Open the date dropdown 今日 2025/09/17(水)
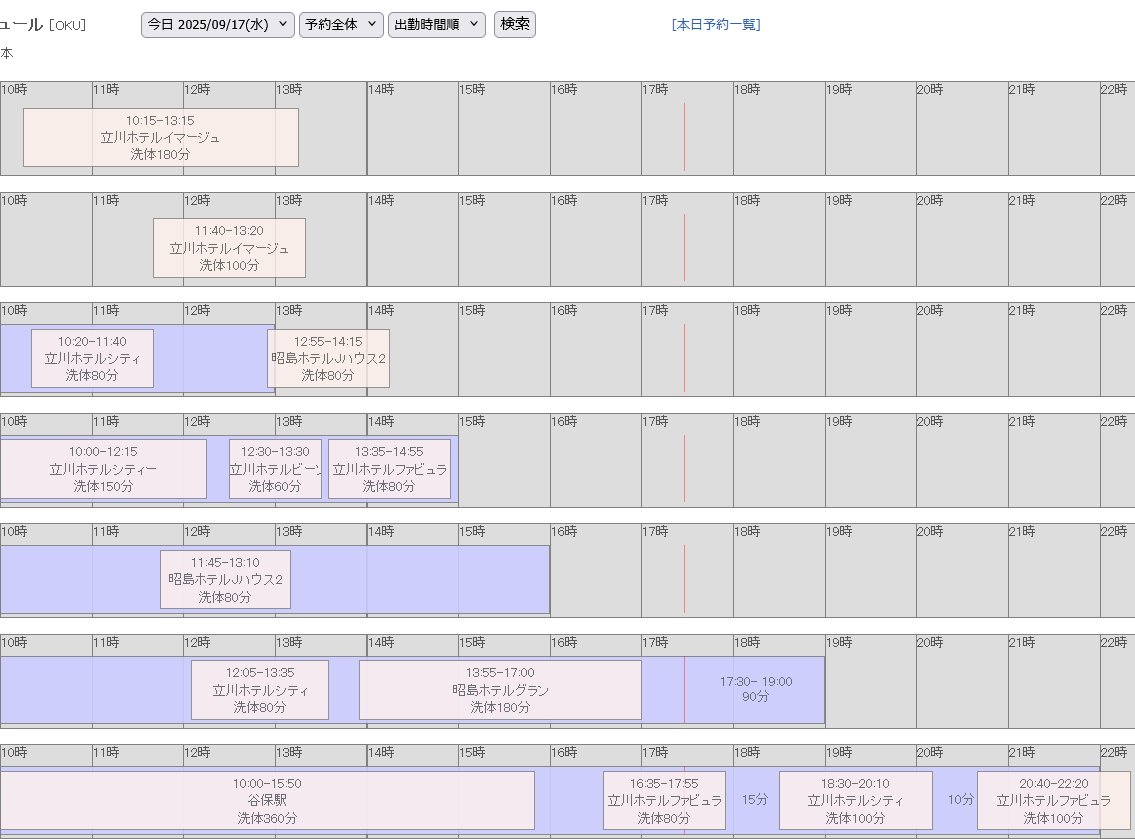Image resolution: width=1135 pixels, height=839 pixels. click(217, 25)
